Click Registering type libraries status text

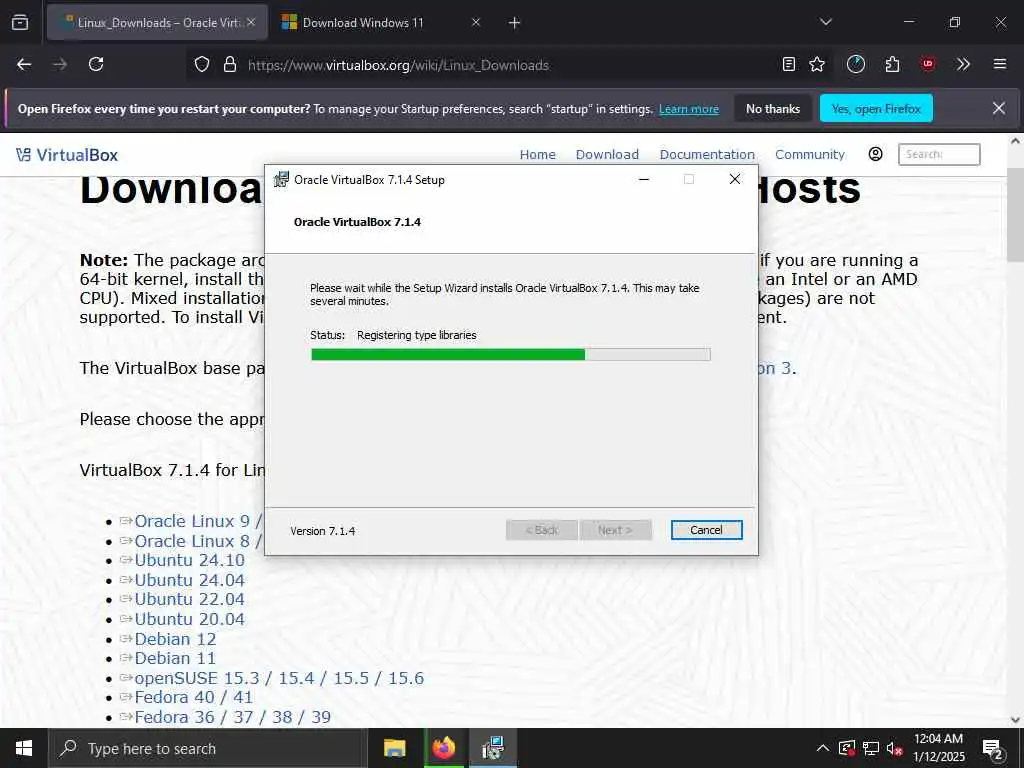pyautogui.click(x=417, y=335)
